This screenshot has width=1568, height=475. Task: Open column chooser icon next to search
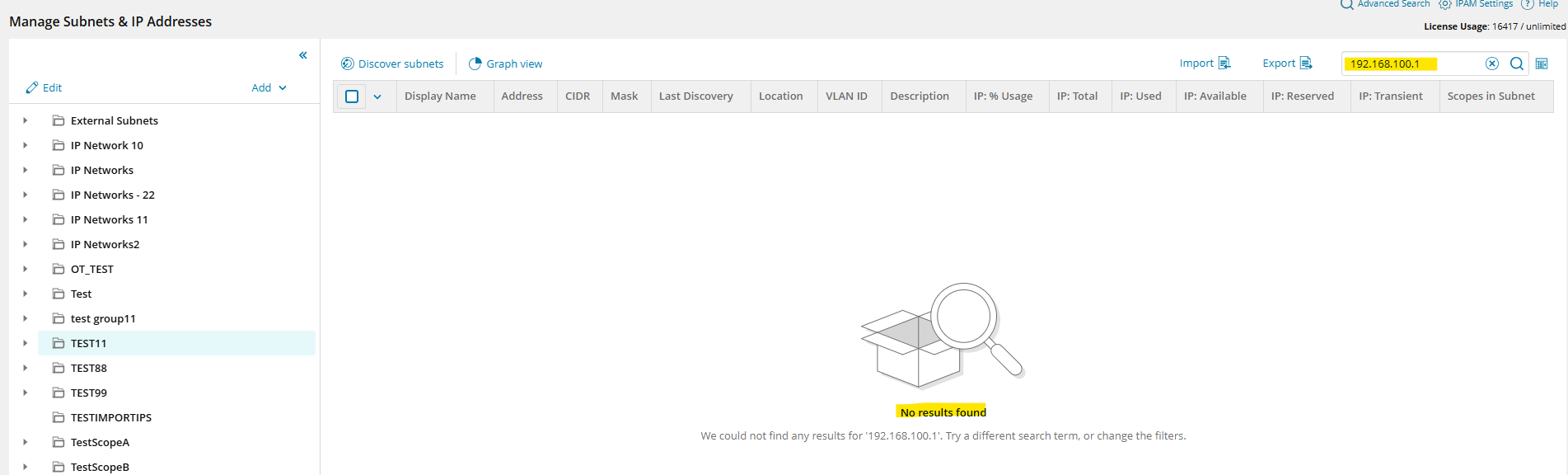1542,63
